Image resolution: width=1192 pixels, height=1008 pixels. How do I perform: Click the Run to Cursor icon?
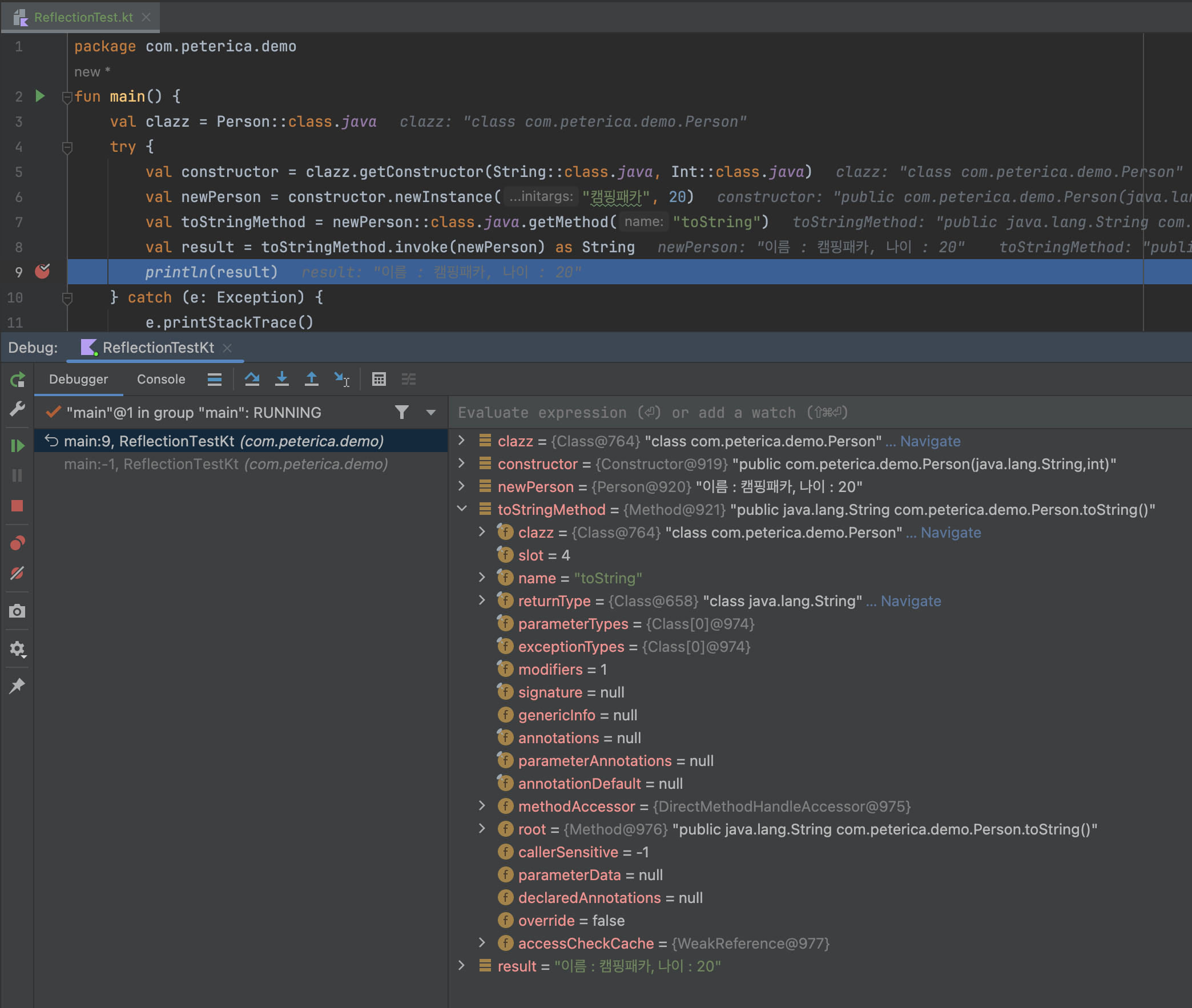click(x=342, y=379)
